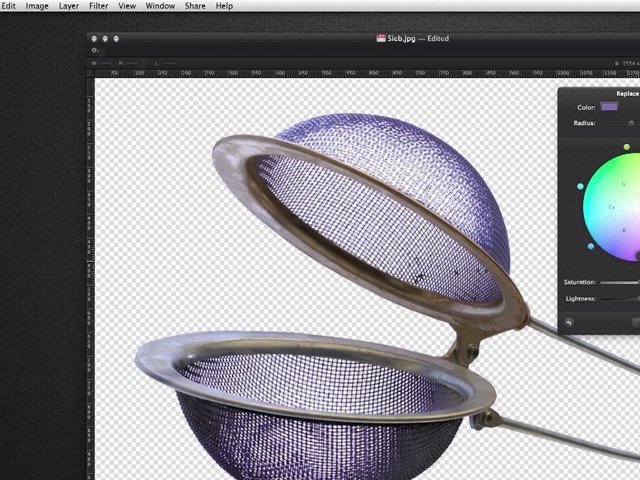Open the Image menu
Screen dimensions: 640x480
coord(36,6)
